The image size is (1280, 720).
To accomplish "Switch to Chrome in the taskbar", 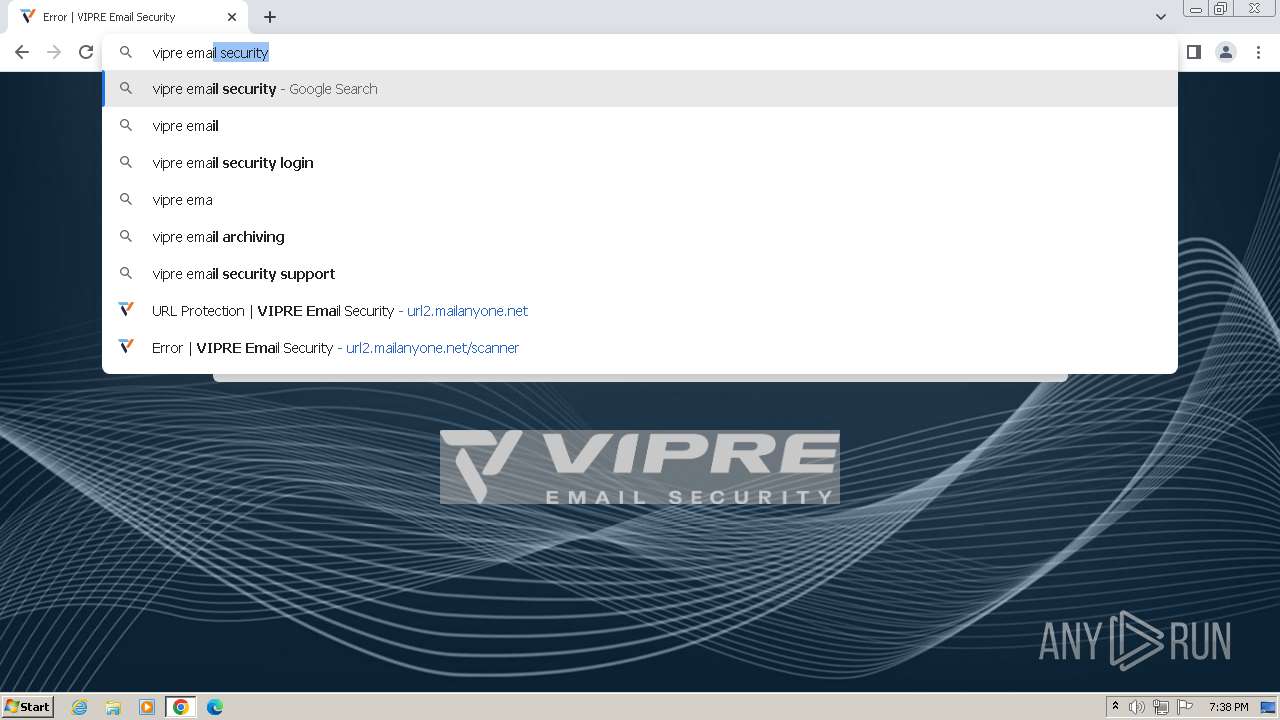I will tap(181, 707).
